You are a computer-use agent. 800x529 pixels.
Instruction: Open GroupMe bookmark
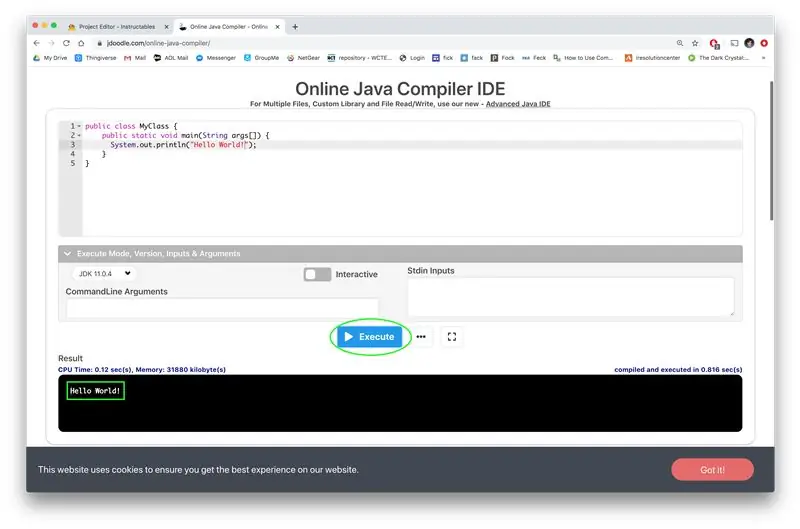point(261,58)
